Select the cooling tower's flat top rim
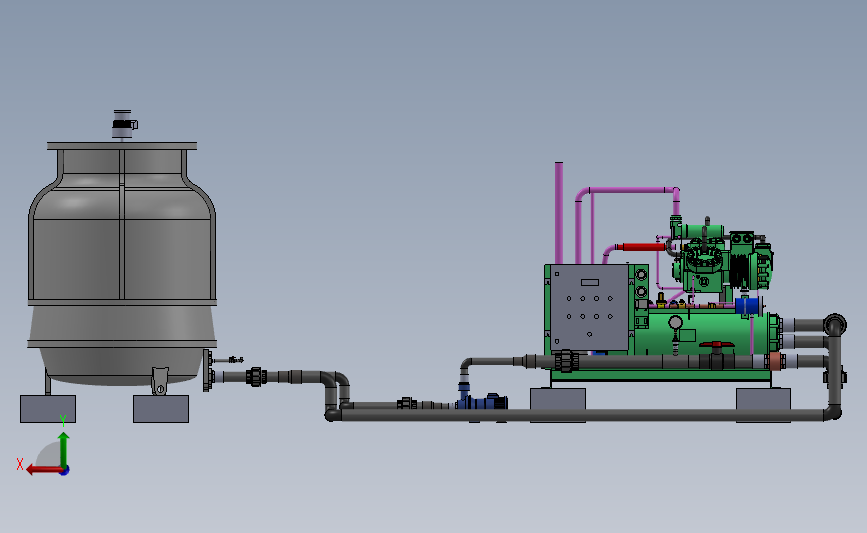This screenshot has height=533, width=867. click(x=122, y=146)
